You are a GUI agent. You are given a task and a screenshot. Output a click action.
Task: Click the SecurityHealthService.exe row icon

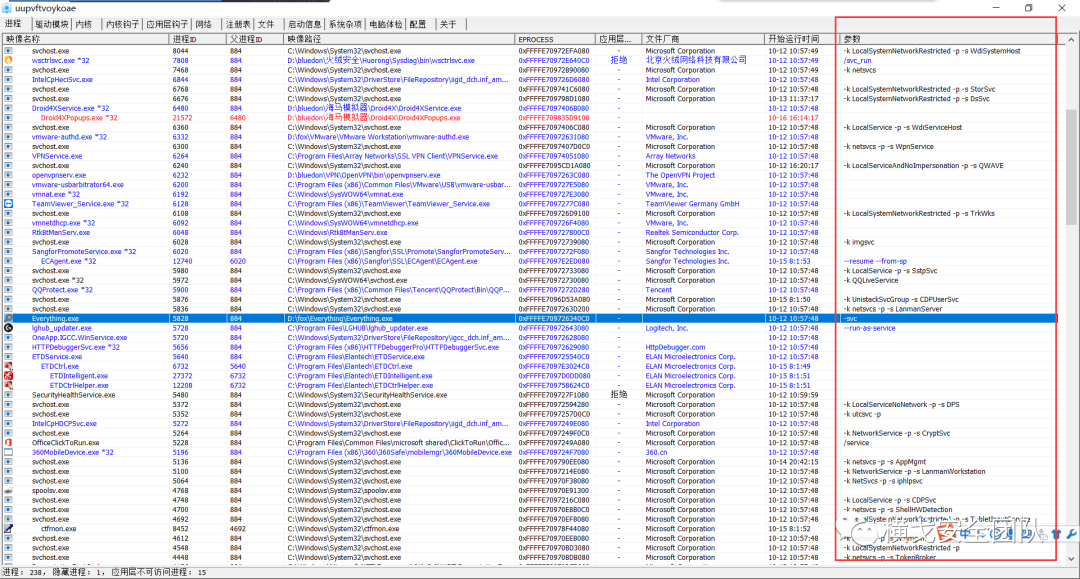coord(8,395)
